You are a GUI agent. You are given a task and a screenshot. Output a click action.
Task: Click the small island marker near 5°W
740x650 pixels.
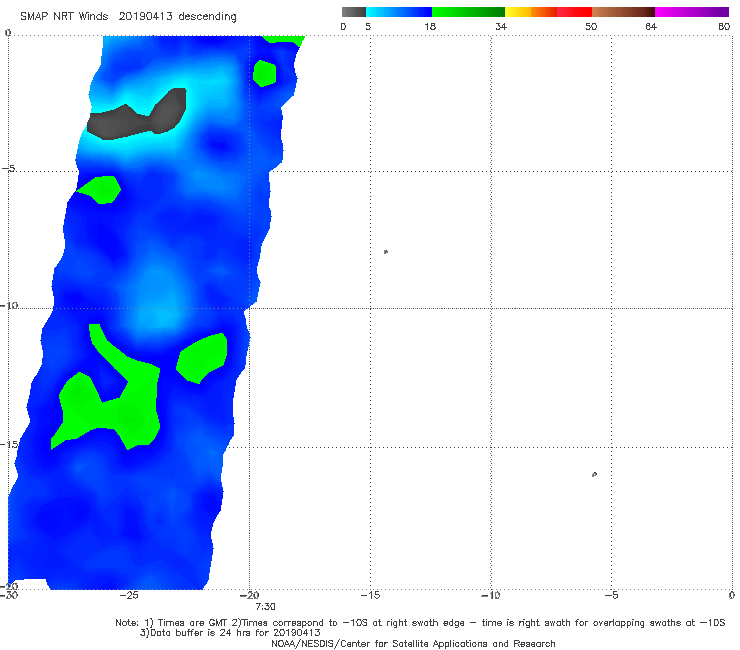[x=594, y=474]
